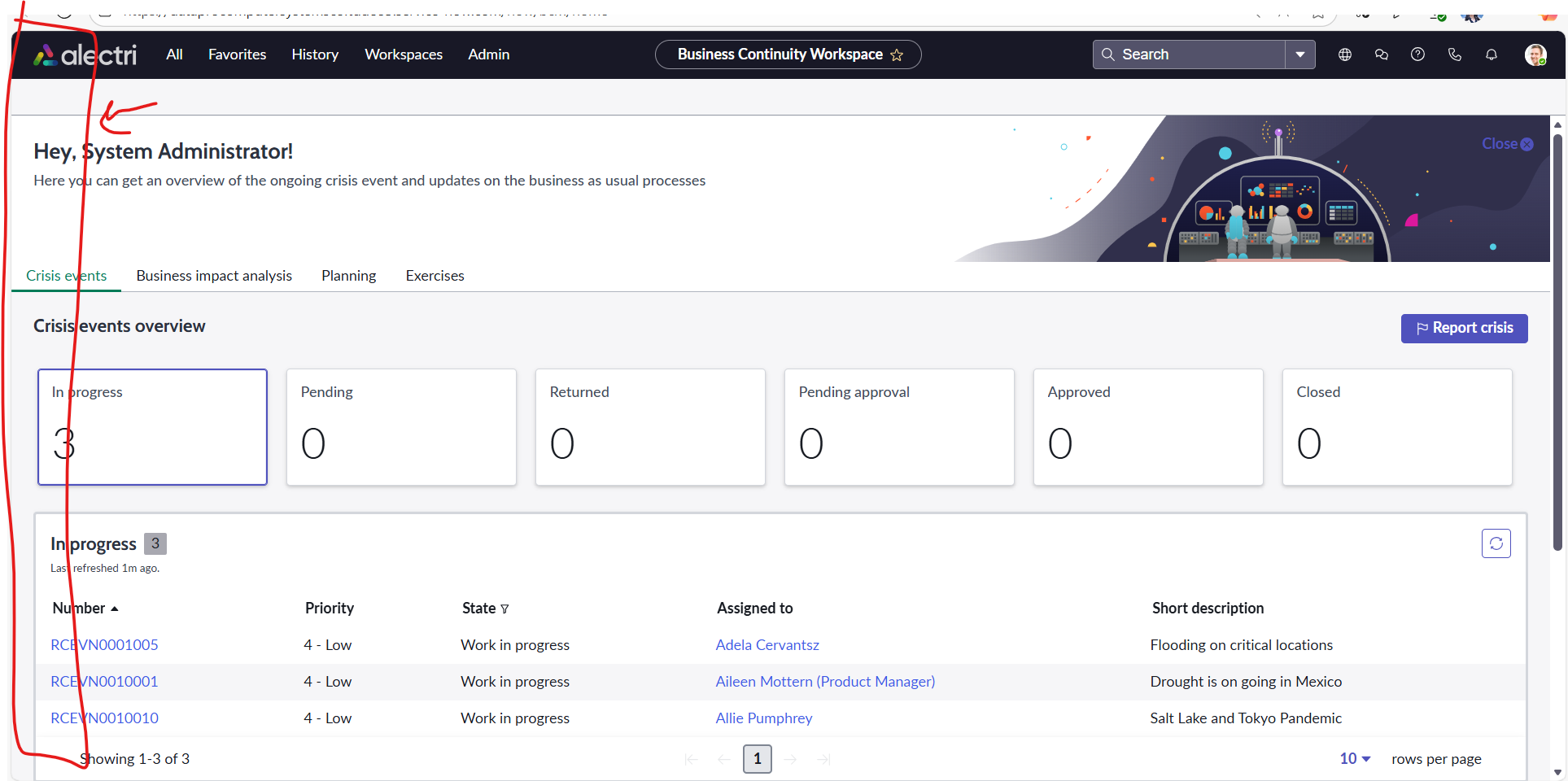Click the page vertical scrollbar

(x=1557, y=342)
